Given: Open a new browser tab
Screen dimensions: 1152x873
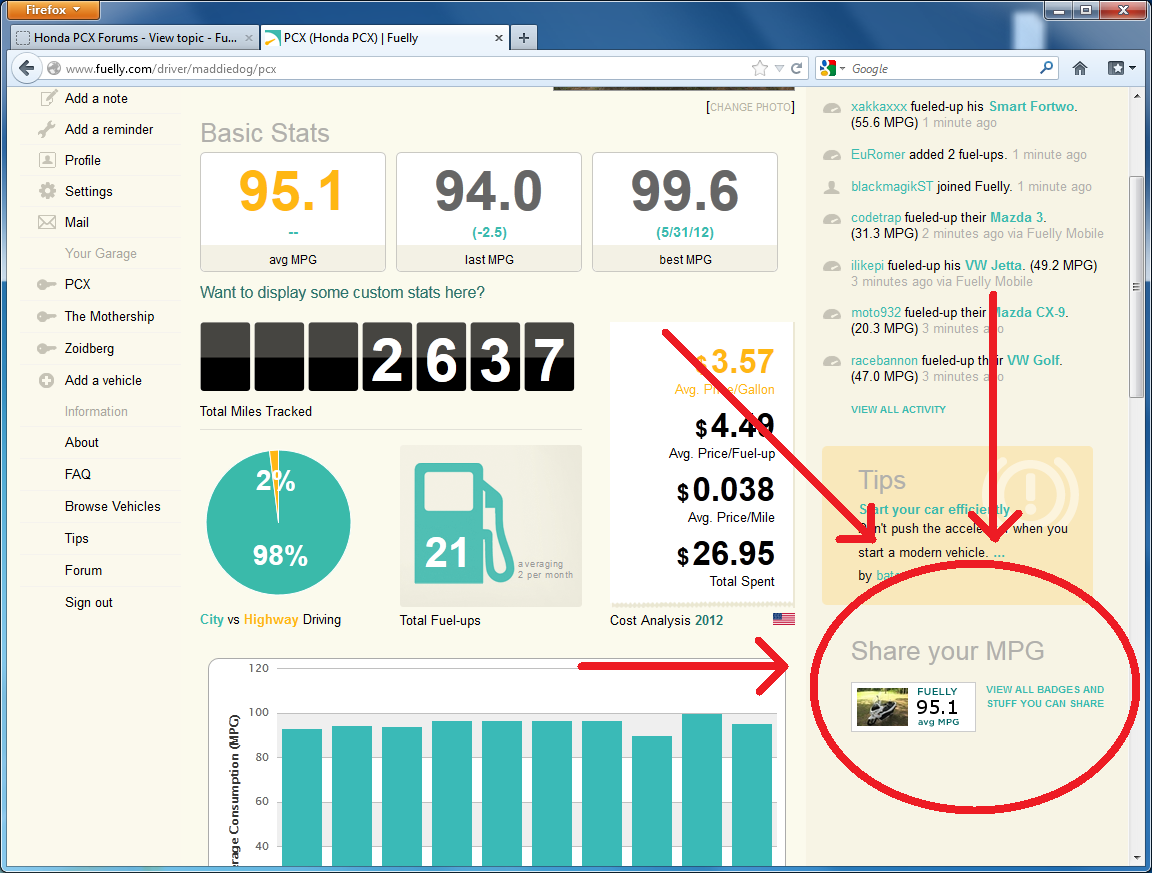Looking at the screenshot, I should [x=523, y=38].
